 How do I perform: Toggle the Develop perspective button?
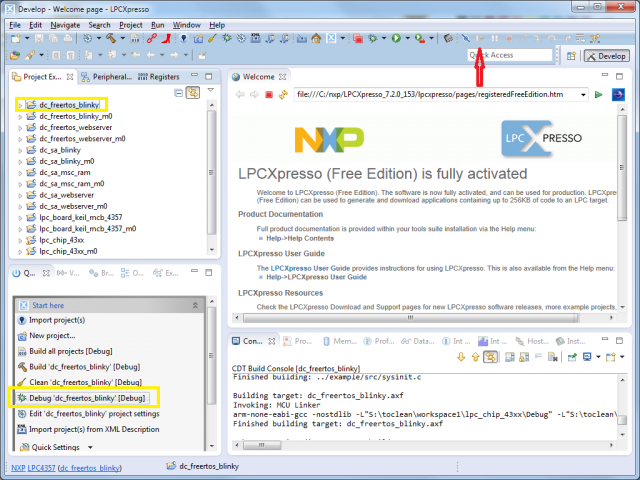pyautogui.click(x=607, y=56)
